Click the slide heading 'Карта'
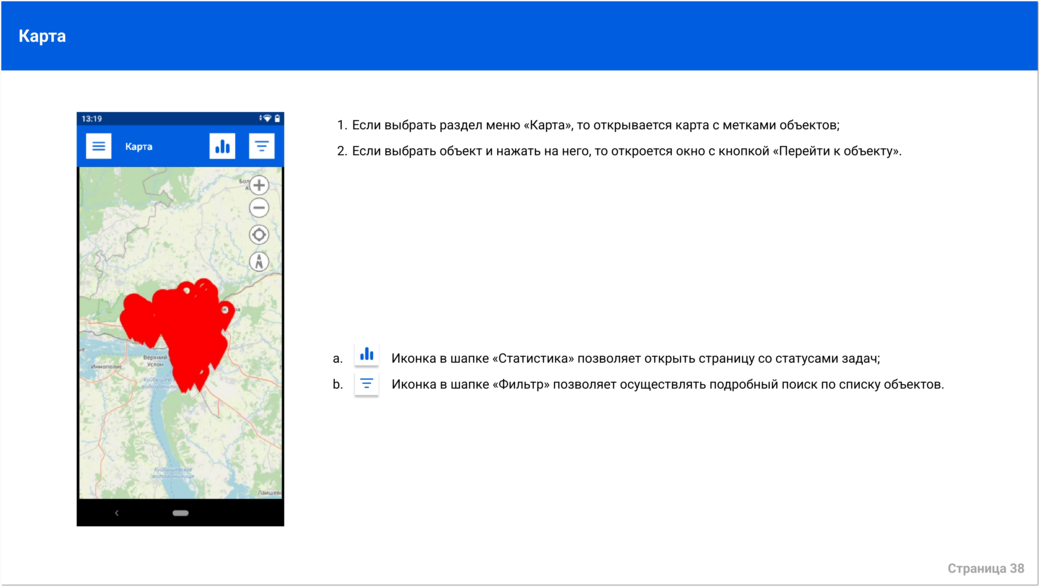Image resolution: width=1040 pixels, height=587 pixels. coord(42,36)
